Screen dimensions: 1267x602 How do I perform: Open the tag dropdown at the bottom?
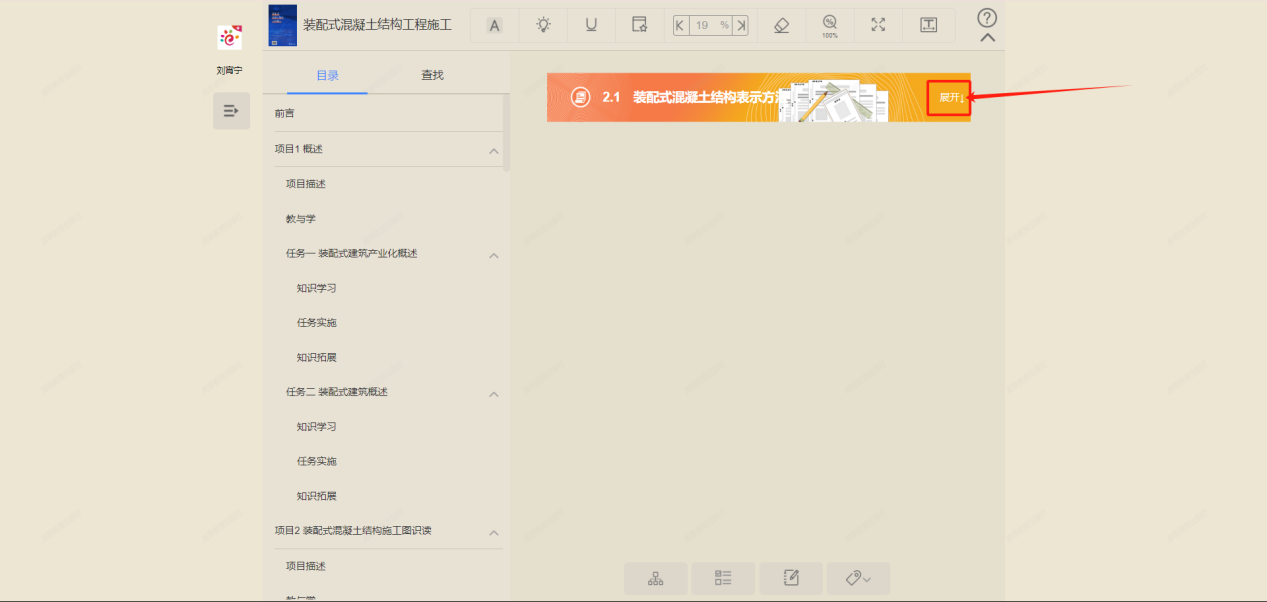pyautogui.click(x=858, y=578)
